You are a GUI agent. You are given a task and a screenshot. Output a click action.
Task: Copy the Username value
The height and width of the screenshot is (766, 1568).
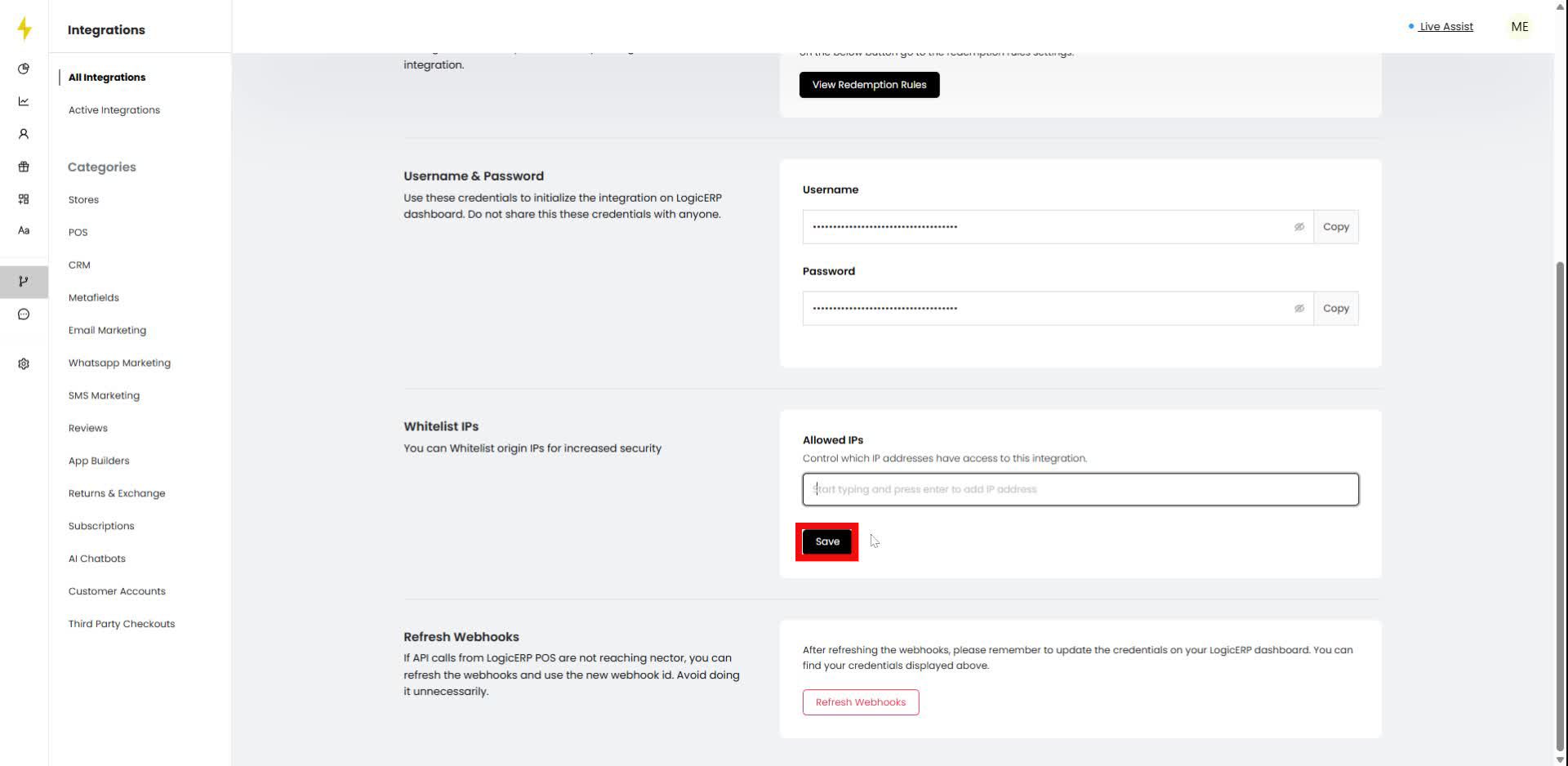pos(1335,227)
